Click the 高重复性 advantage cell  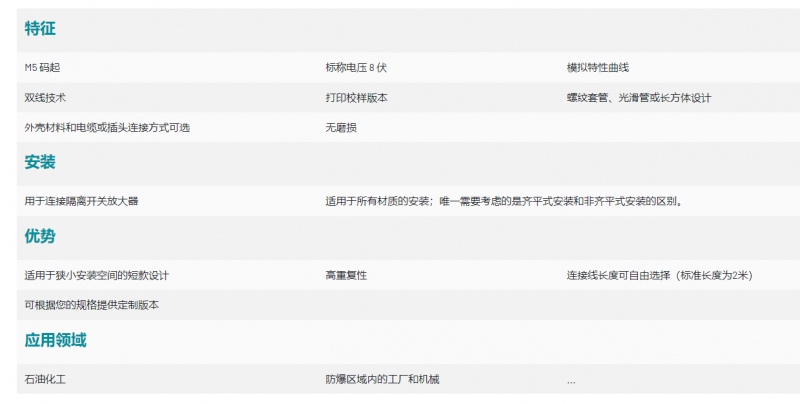(346, 275)
